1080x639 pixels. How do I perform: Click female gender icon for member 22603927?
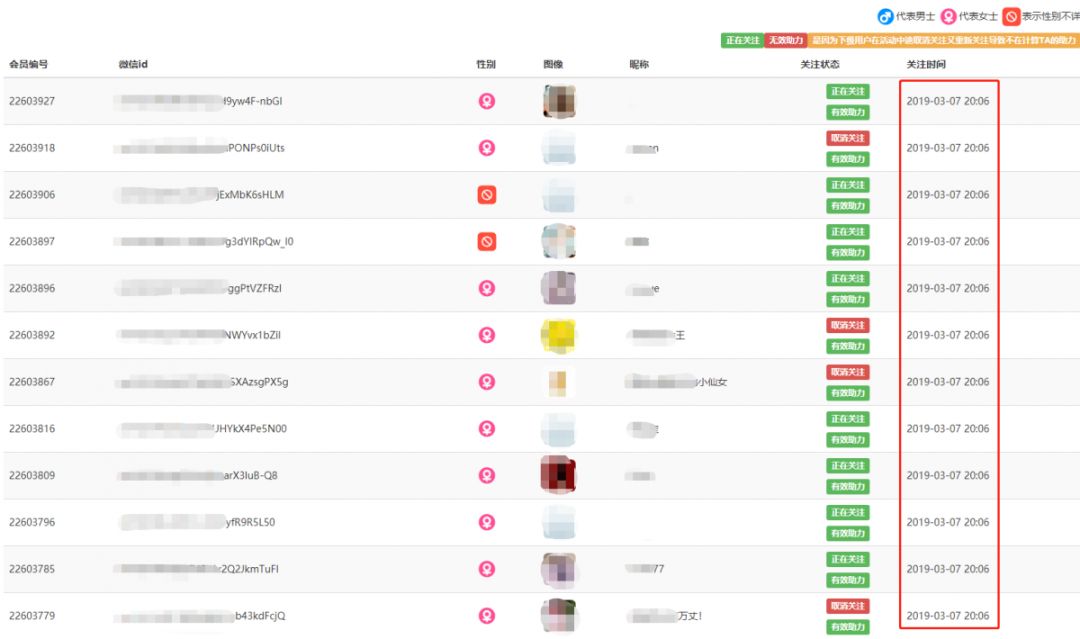coord(487,101)
